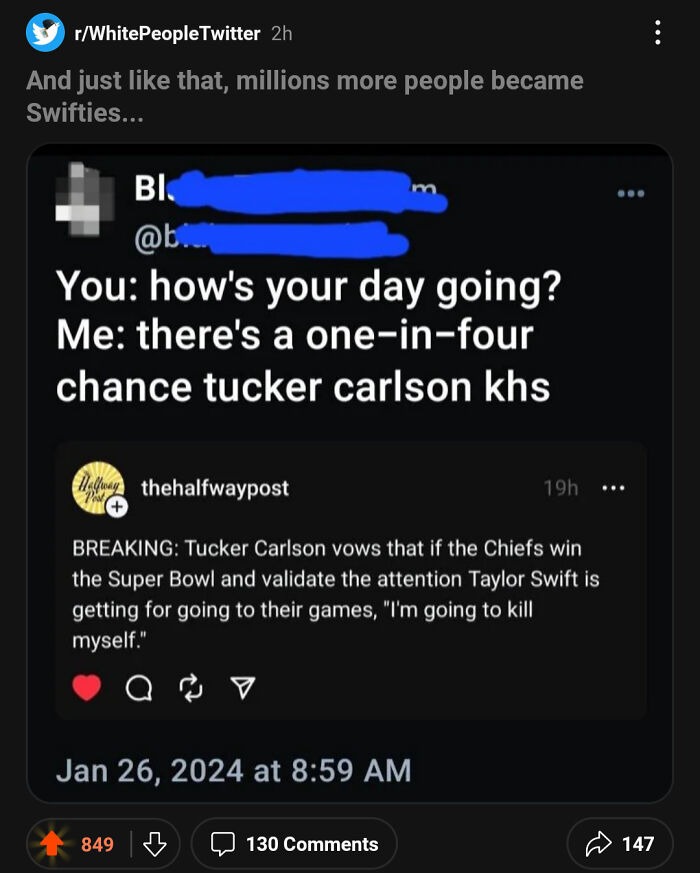Viewport: 700px width, 873px height.
Task: Downvote the post
Action: click(x=154, y=843)
